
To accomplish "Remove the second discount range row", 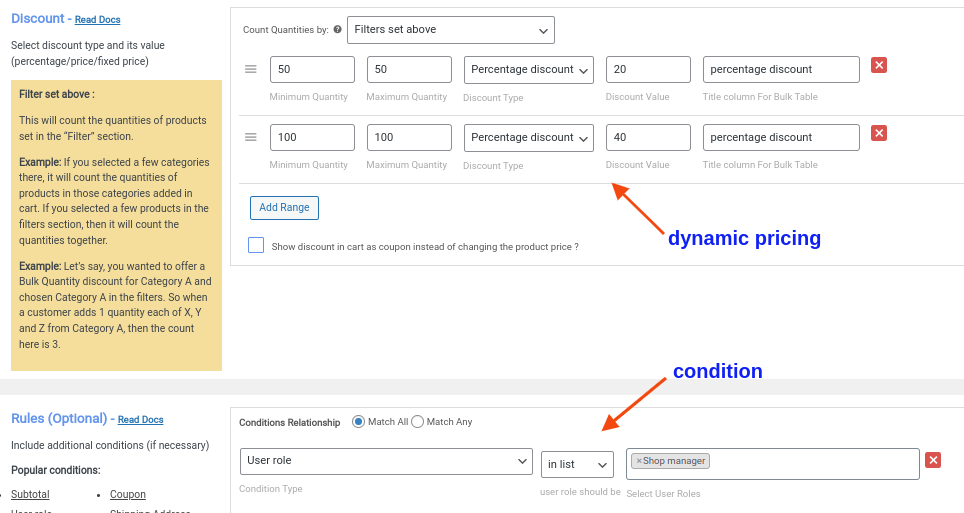I will point(879,133).
